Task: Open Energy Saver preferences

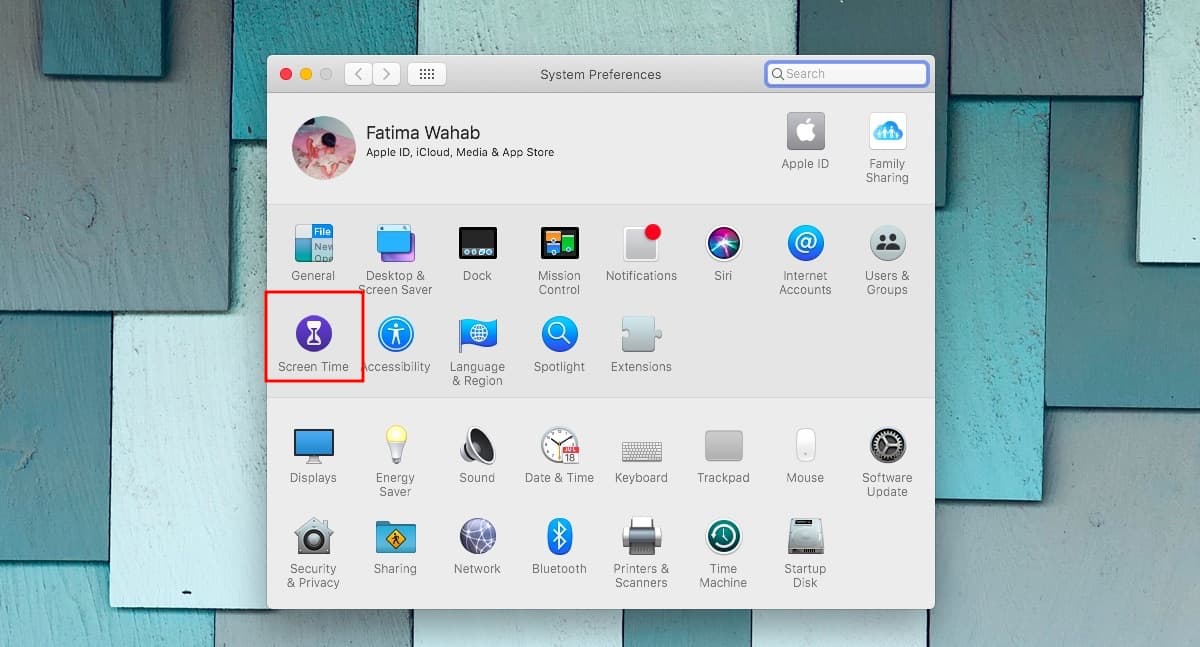Action: (395, 445)
